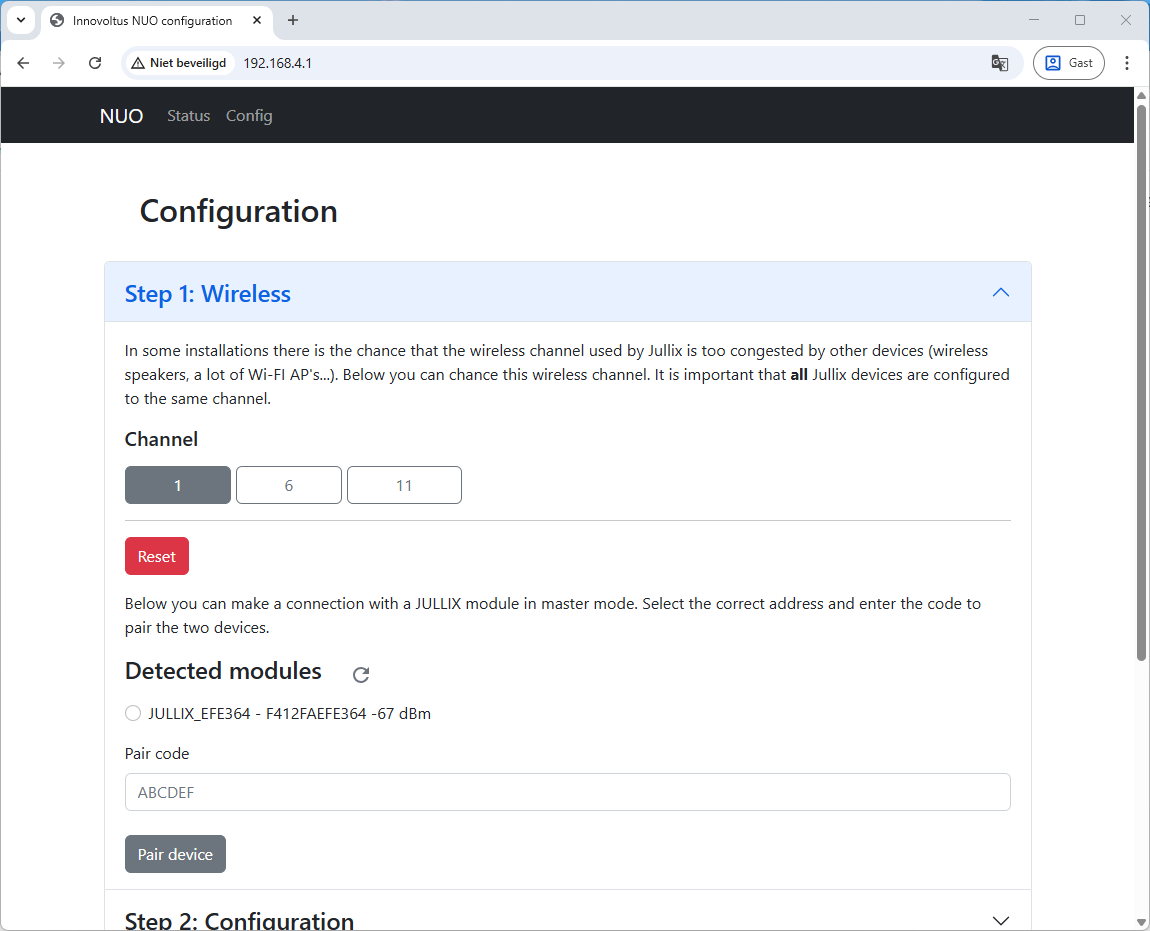
Task: Select wireless channel 1
Action: (178, 485)
